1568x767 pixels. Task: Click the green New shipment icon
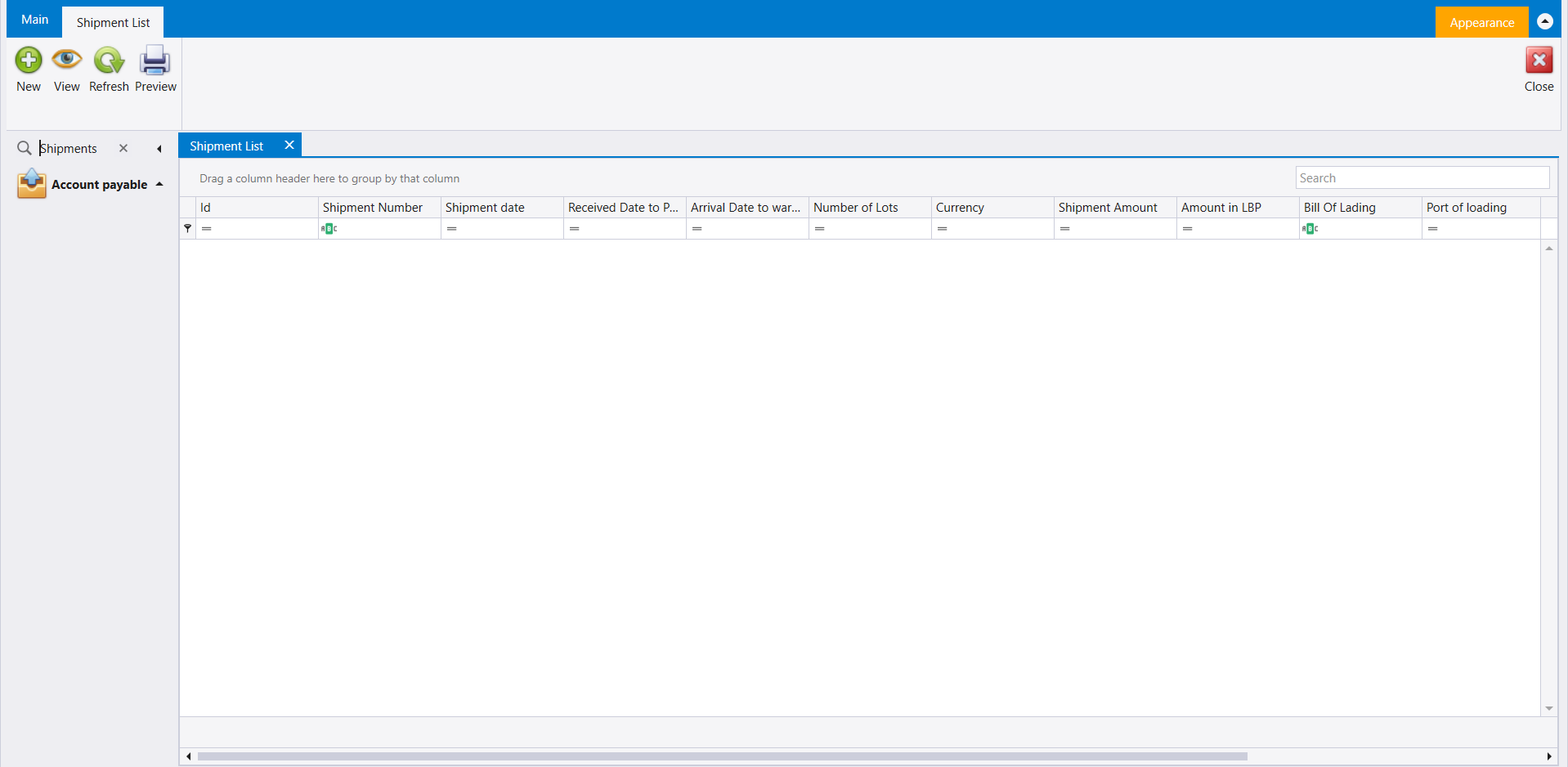[x=29, y=61]
